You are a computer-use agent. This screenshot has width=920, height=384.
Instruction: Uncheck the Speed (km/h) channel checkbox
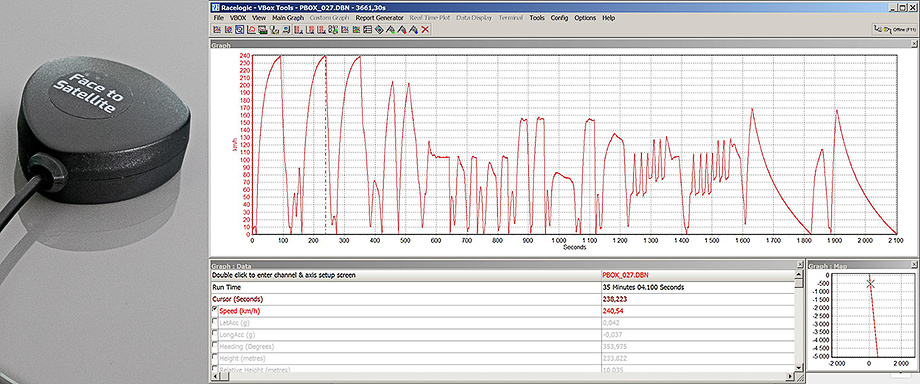click(215, 309)
